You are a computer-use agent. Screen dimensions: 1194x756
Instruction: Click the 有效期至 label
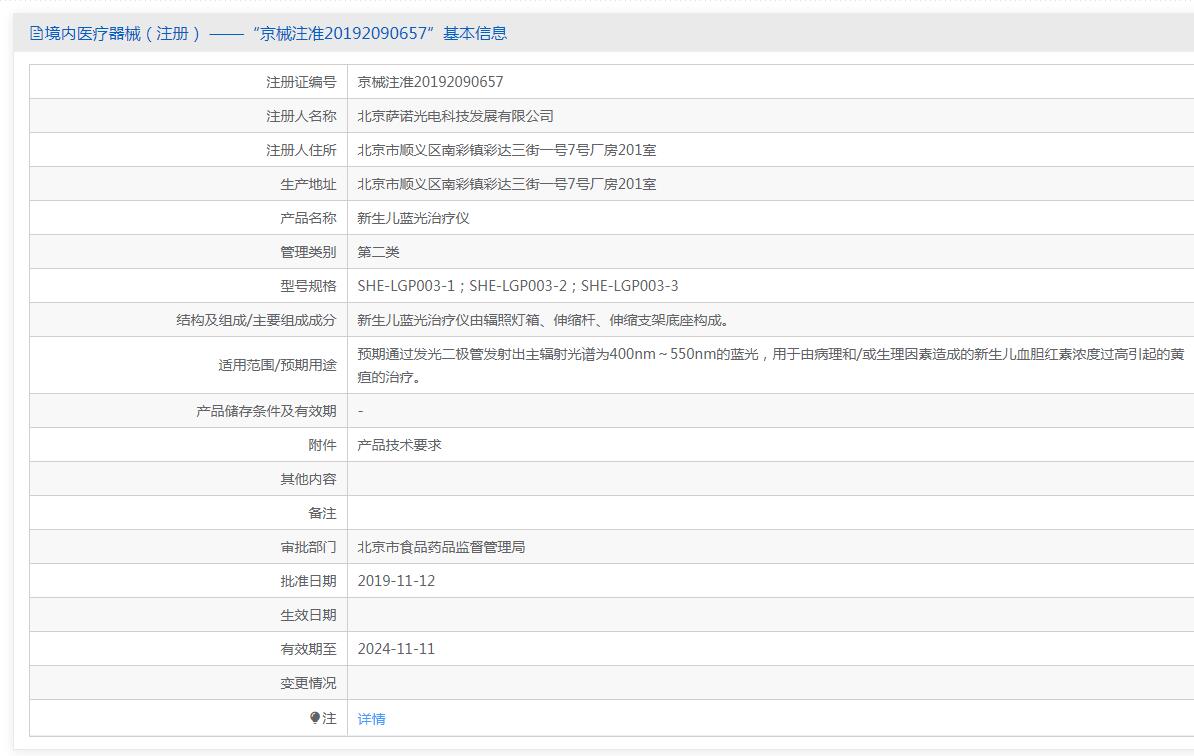coord(308,649)
